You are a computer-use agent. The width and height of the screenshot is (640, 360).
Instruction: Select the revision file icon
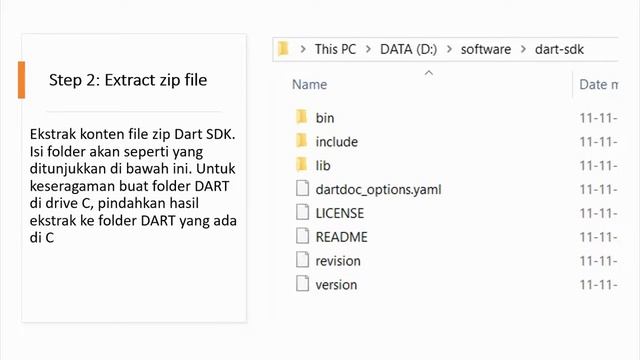tap(302, 260)
